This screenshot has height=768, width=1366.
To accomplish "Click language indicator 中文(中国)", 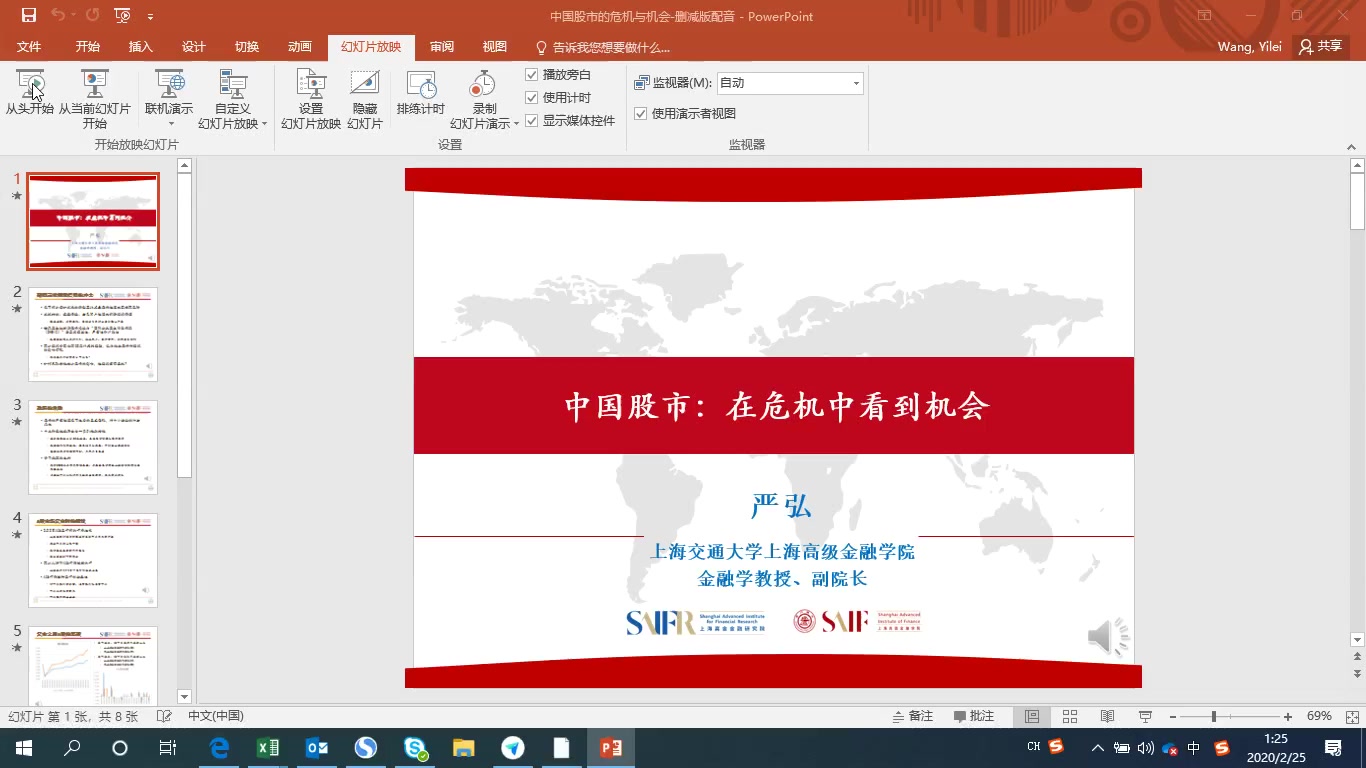I will coord(216,716).
